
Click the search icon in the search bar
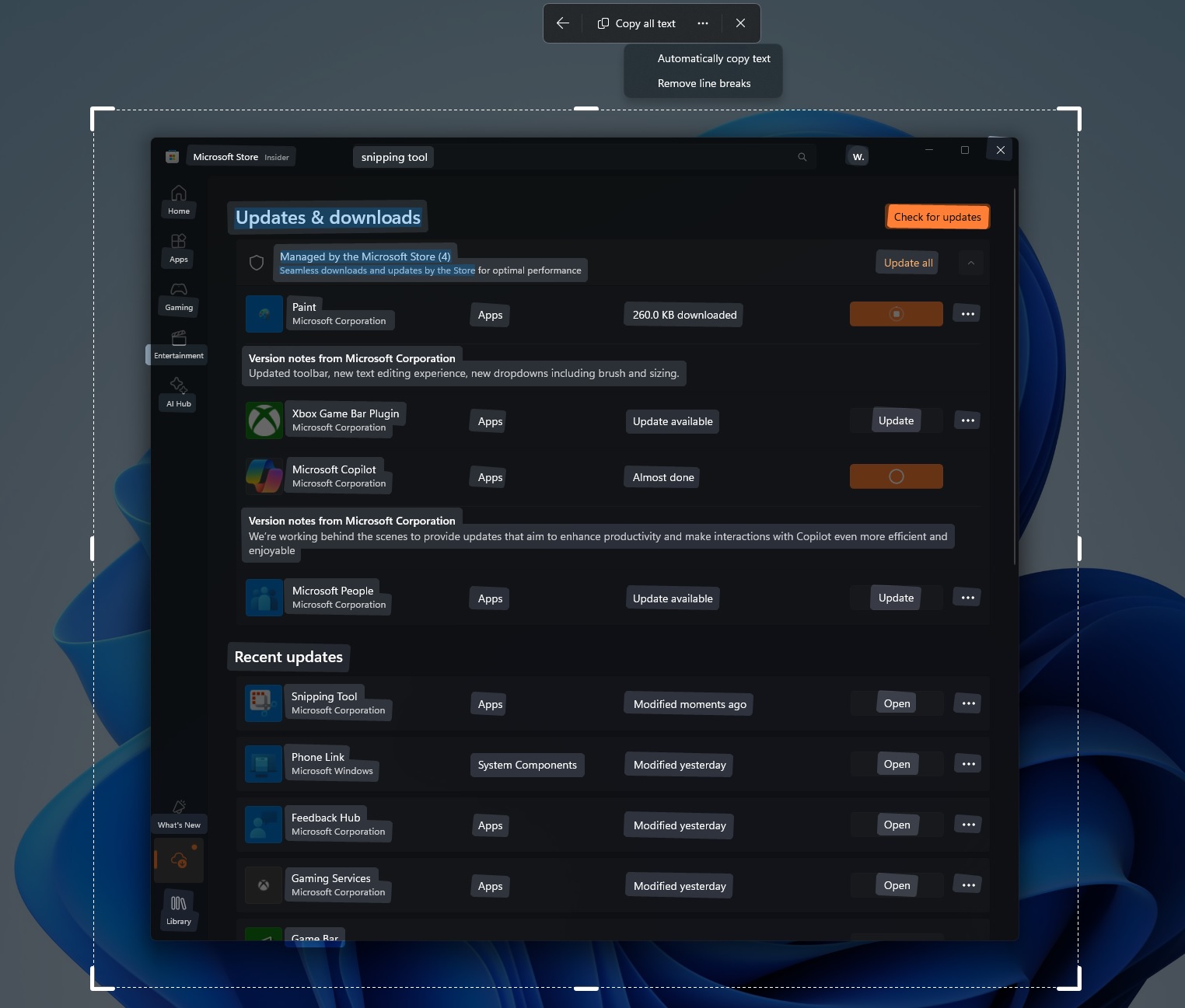pos(802,156)
